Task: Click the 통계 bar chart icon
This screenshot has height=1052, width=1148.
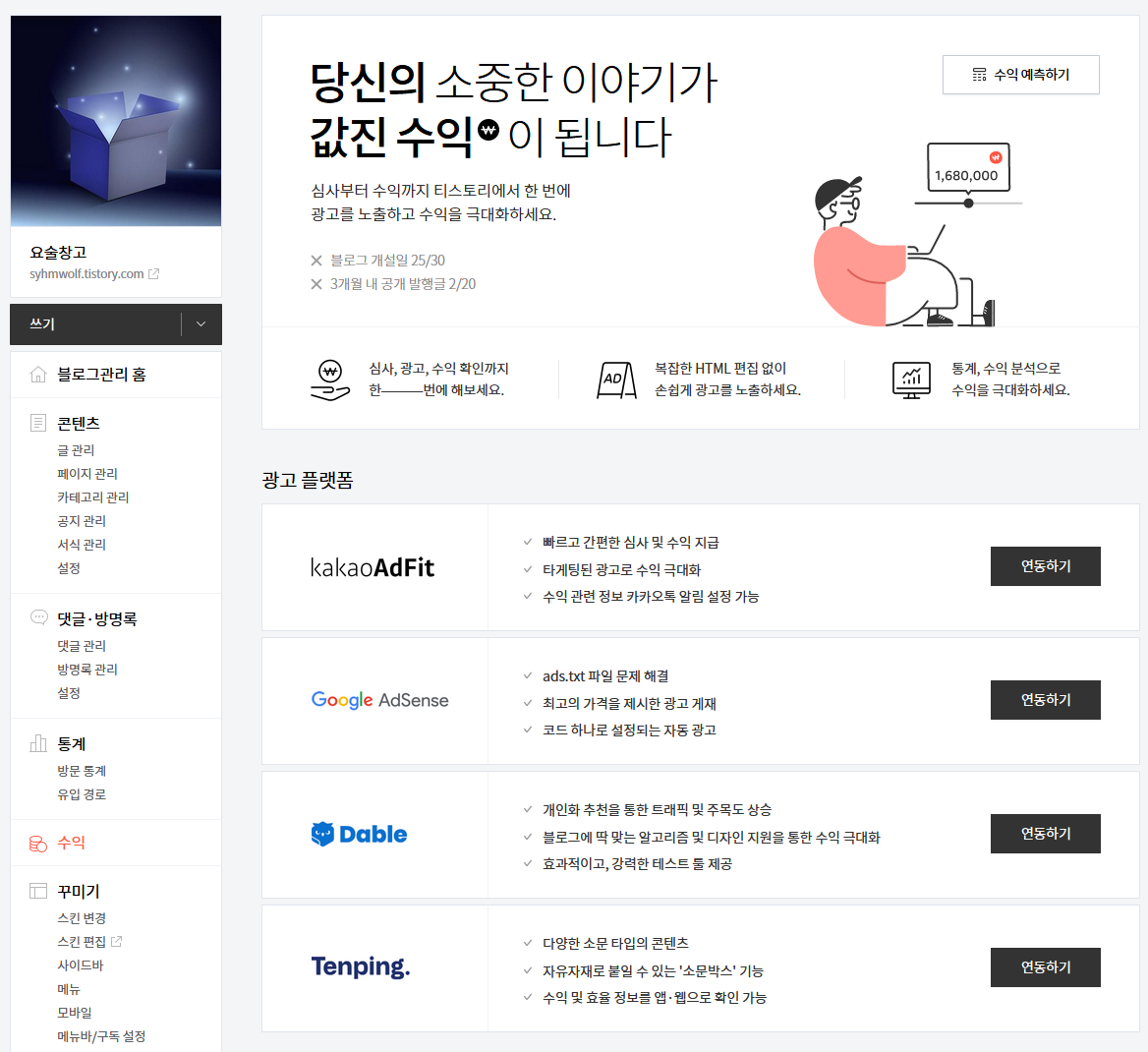Action: [38, 743]
